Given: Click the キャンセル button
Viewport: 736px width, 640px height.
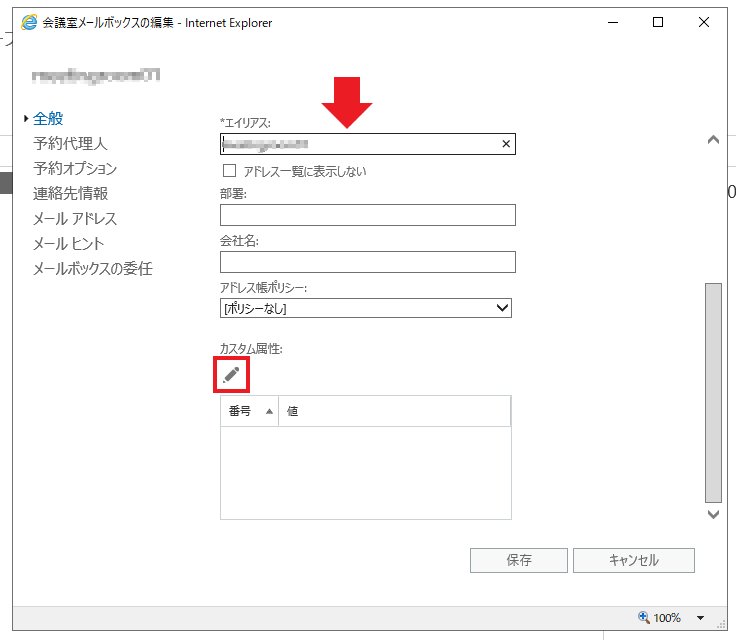Looking at the screenshot, I should click(x=634, y=560).
